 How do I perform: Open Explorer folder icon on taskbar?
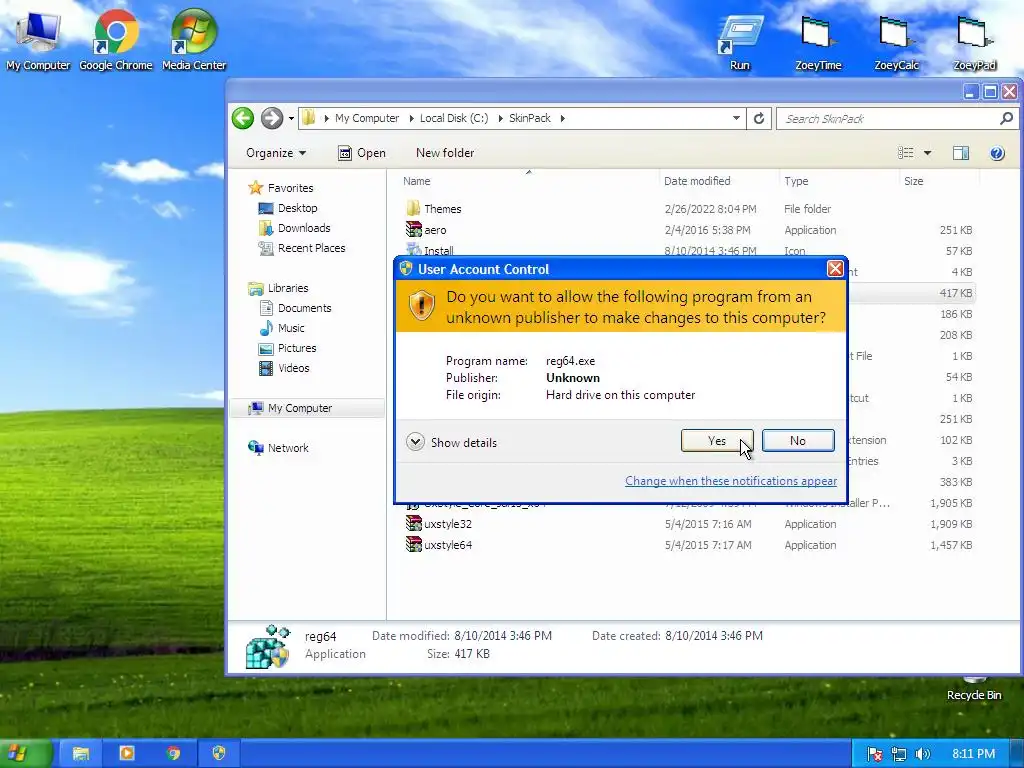[x=81, y=754]
